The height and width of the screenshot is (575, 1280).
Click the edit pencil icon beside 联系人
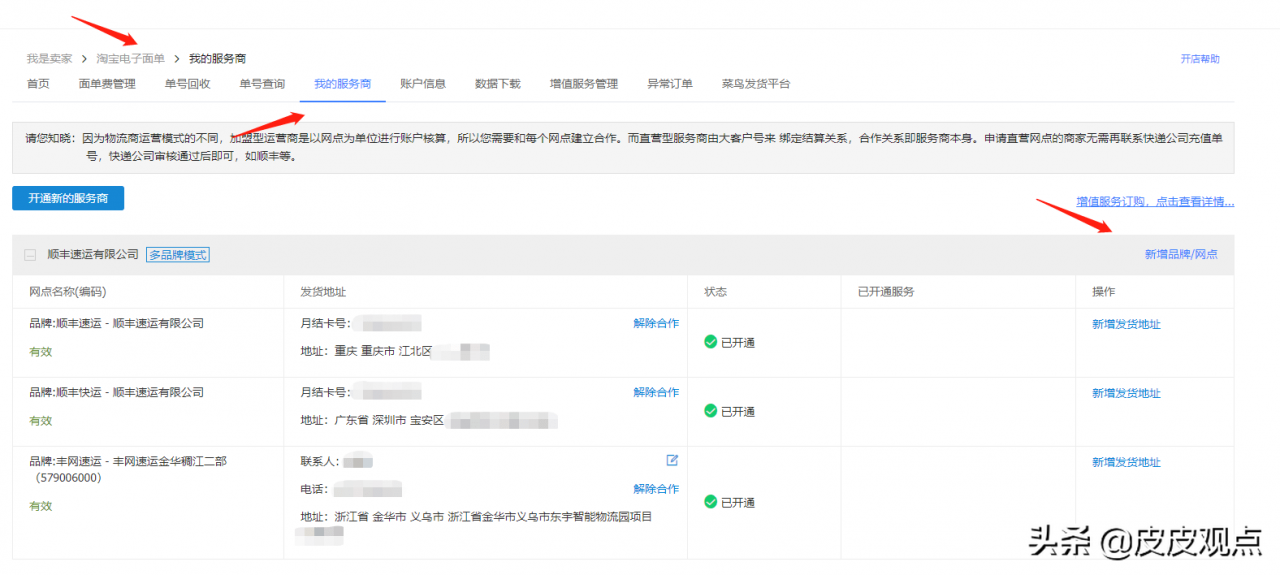coord(672,460)
